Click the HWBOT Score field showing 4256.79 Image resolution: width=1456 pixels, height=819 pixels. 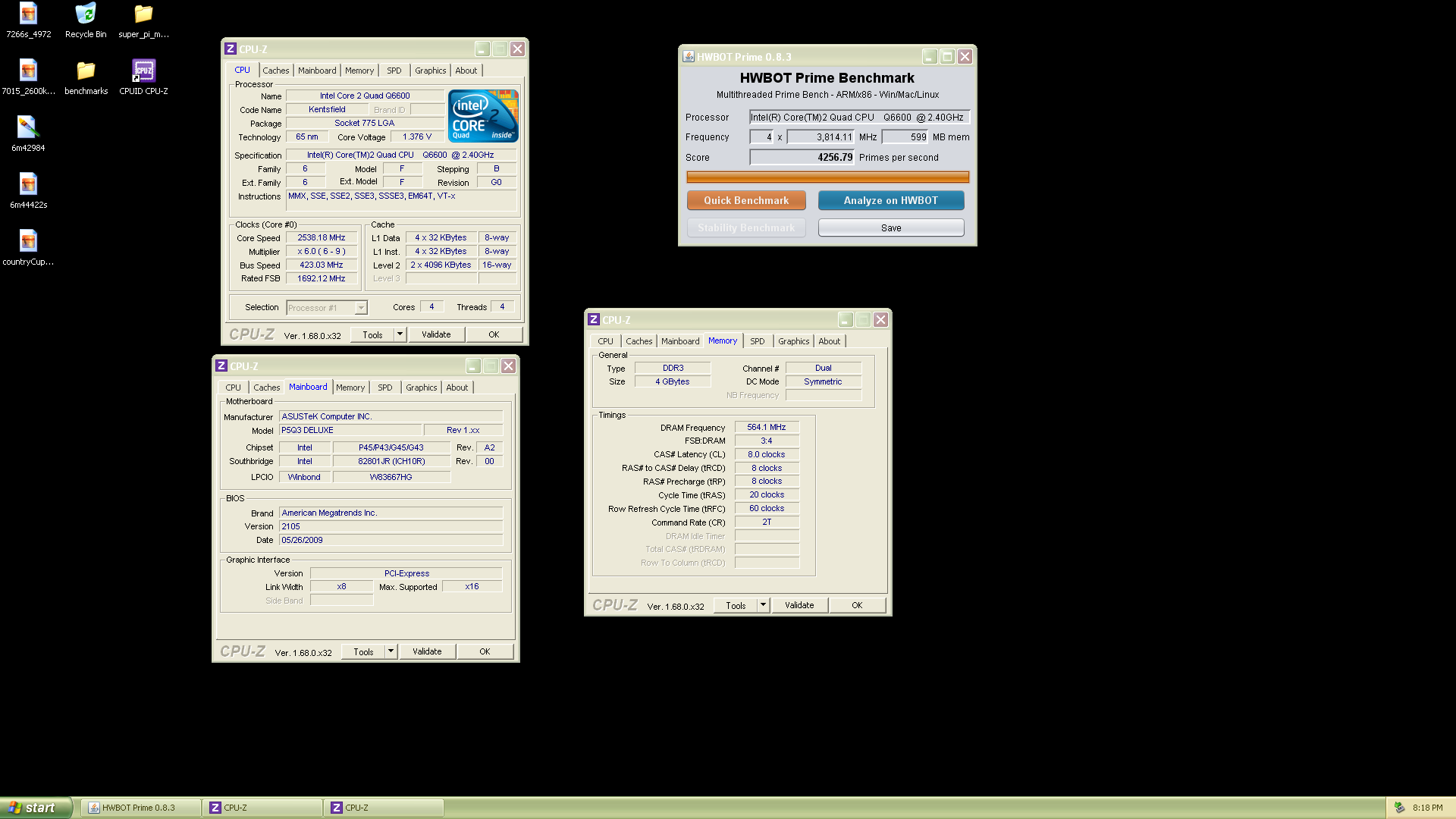click(x=802, y=157)
